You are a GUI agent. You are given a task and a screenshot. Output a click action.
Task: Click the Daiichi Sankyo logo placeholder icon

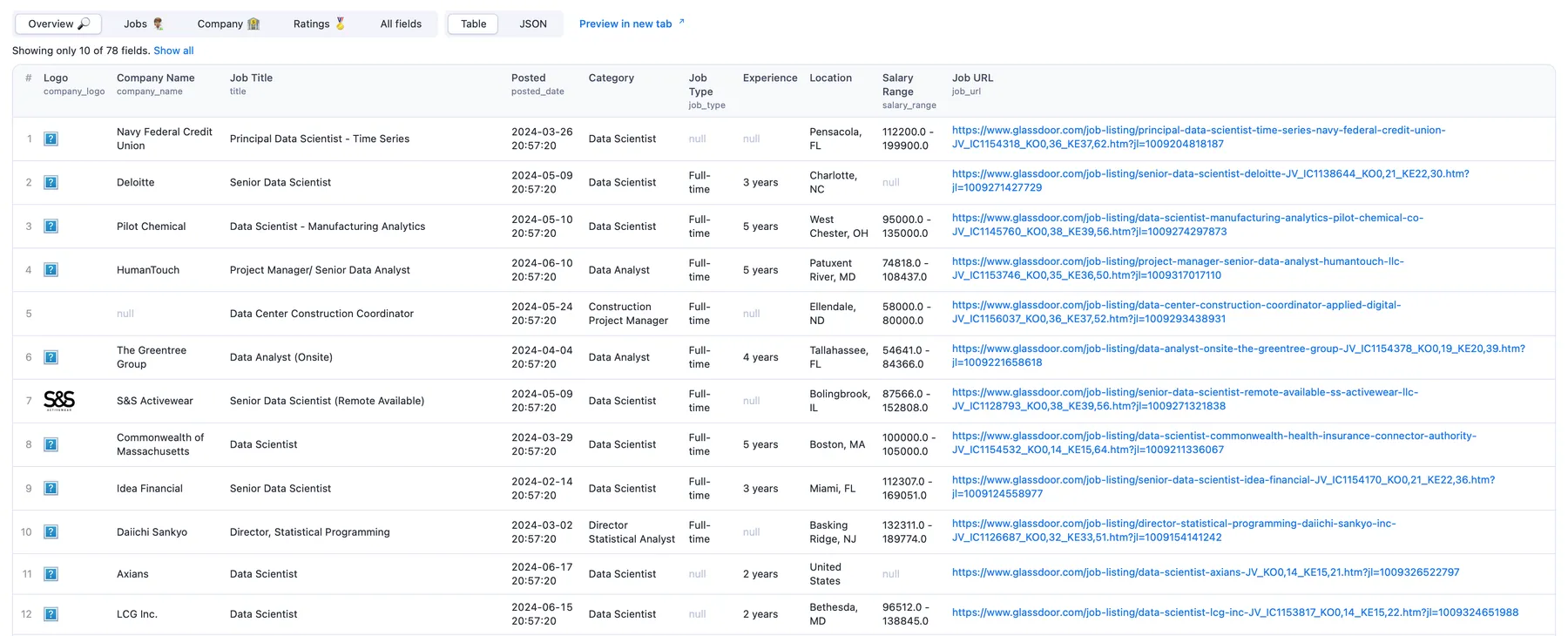(x=51, y=531)
